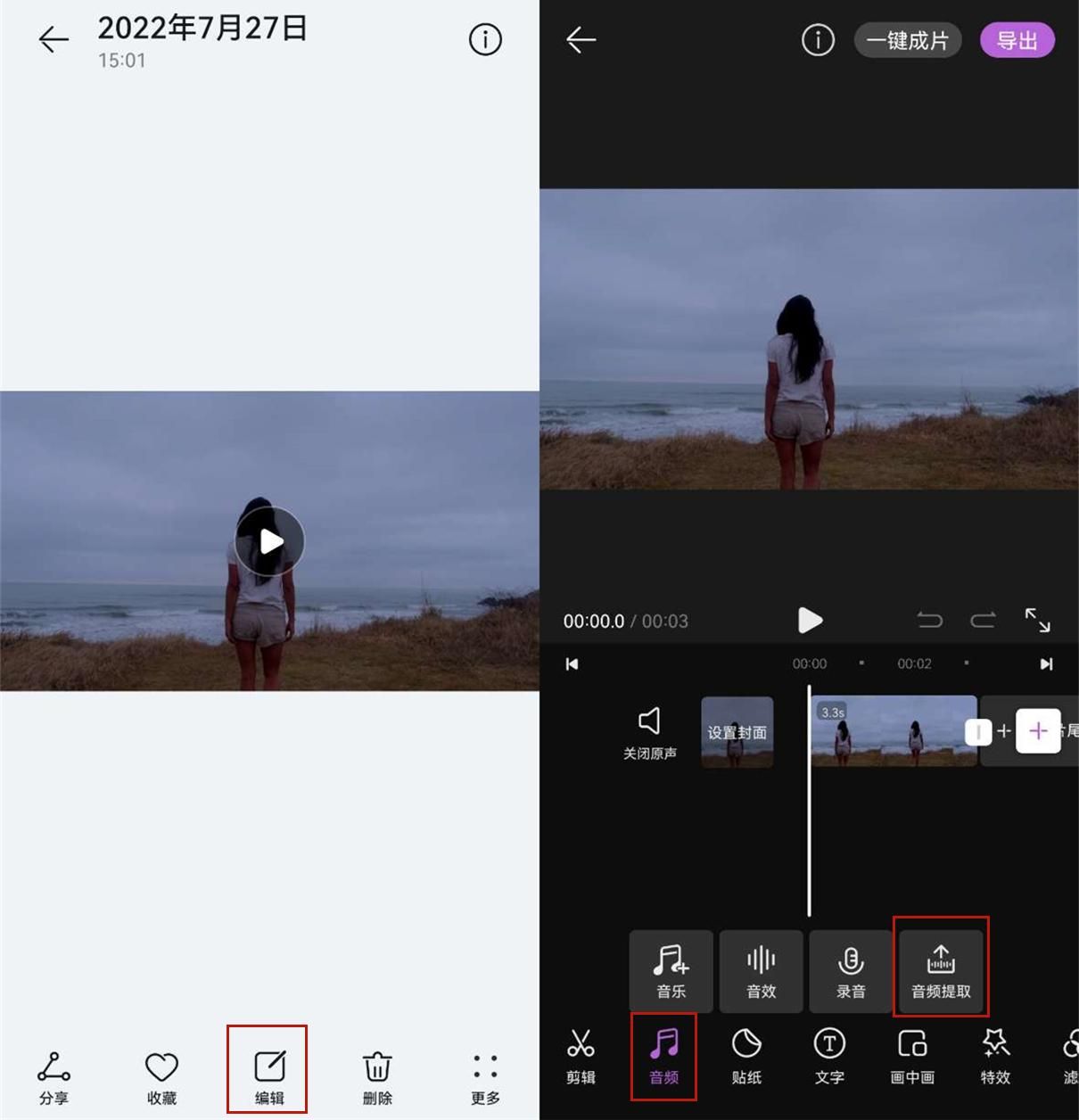1079x1120 pixels.
Task: Open the editor info icon
Action: [x=818, y=40]
